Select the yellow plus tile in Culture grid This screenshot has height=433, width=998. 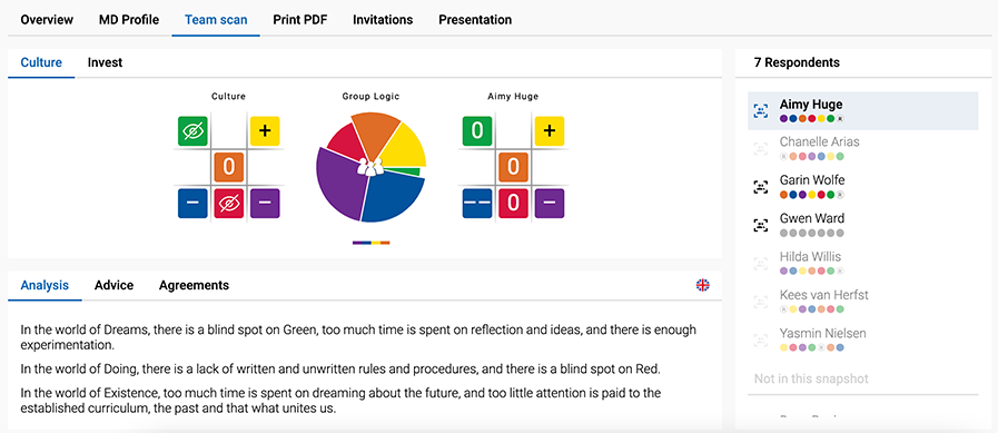point(265,131)
